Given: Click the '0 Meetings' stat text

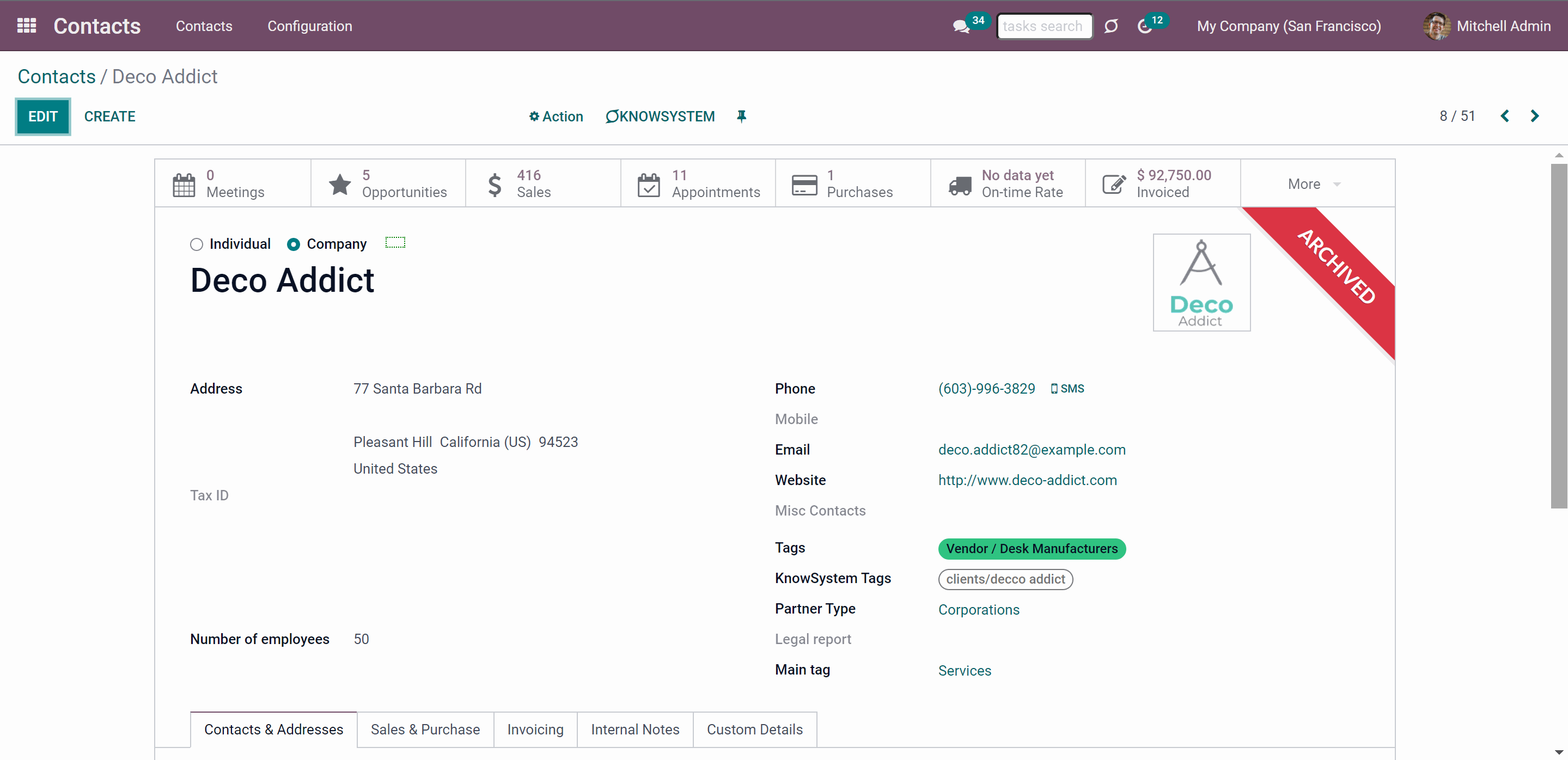Looking at the screenshot, I should pos(235,184).
